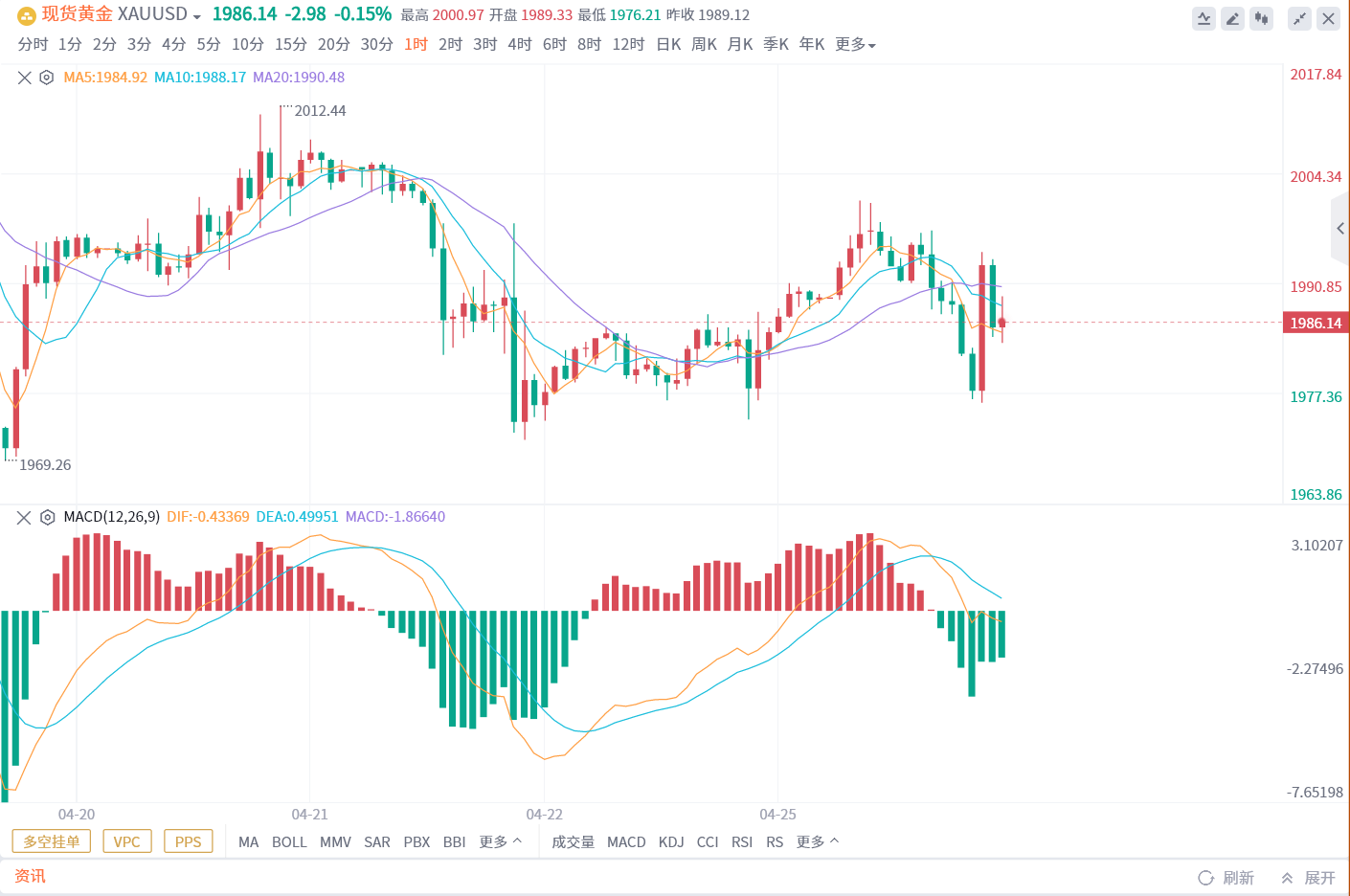Open the XAUUSD symbol dropdown arrow
The image size is (1350, 896).
coord(196,17)
